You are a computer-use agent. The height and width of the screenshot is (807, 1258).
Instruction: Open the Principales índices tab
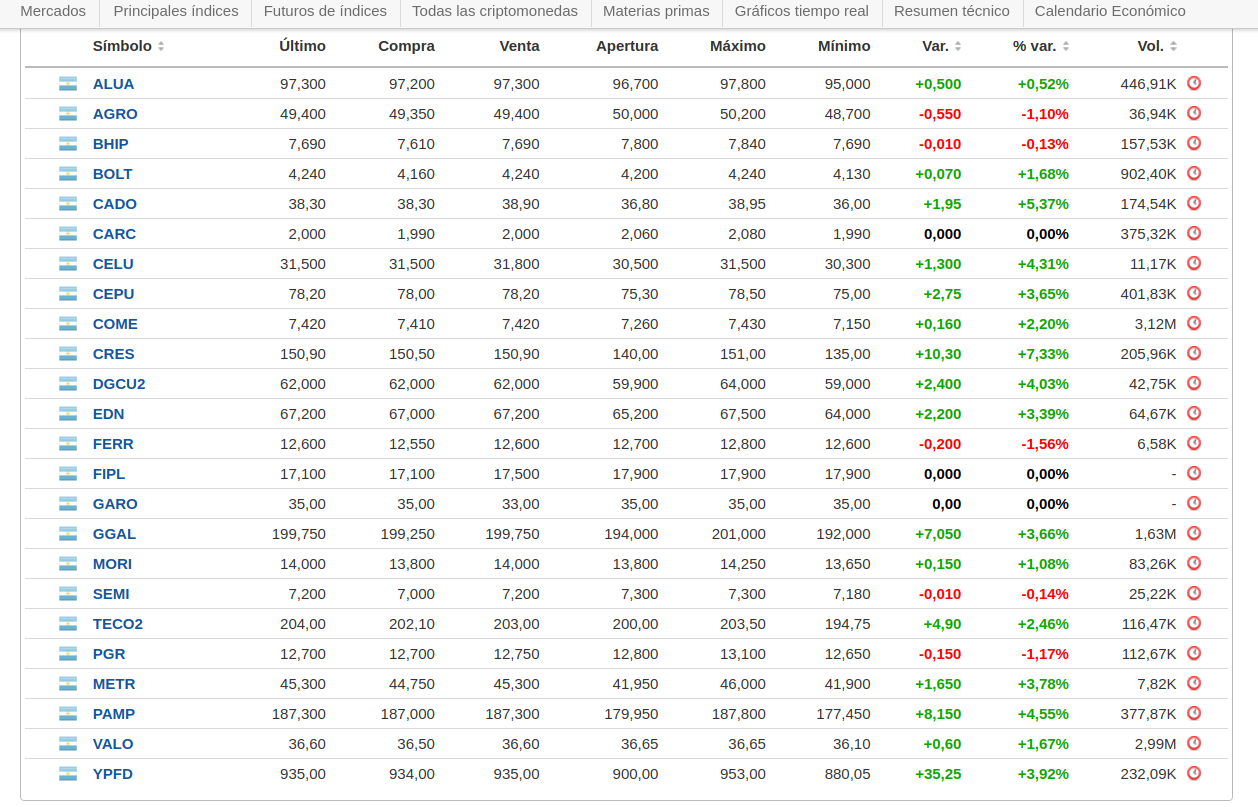point(176,12)
